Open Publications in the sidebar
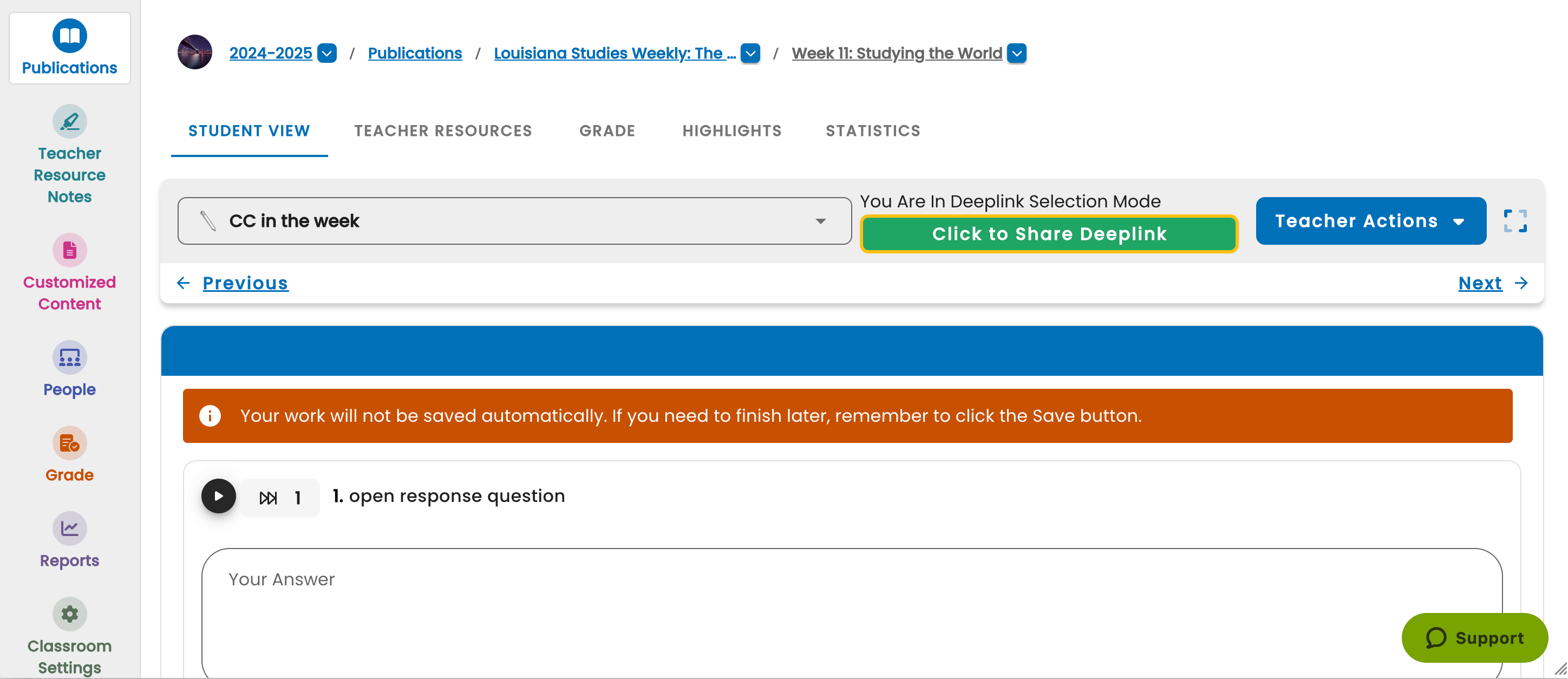This screenshot has width=1568, height=679. pyautogui.click(x=69, y=48)
